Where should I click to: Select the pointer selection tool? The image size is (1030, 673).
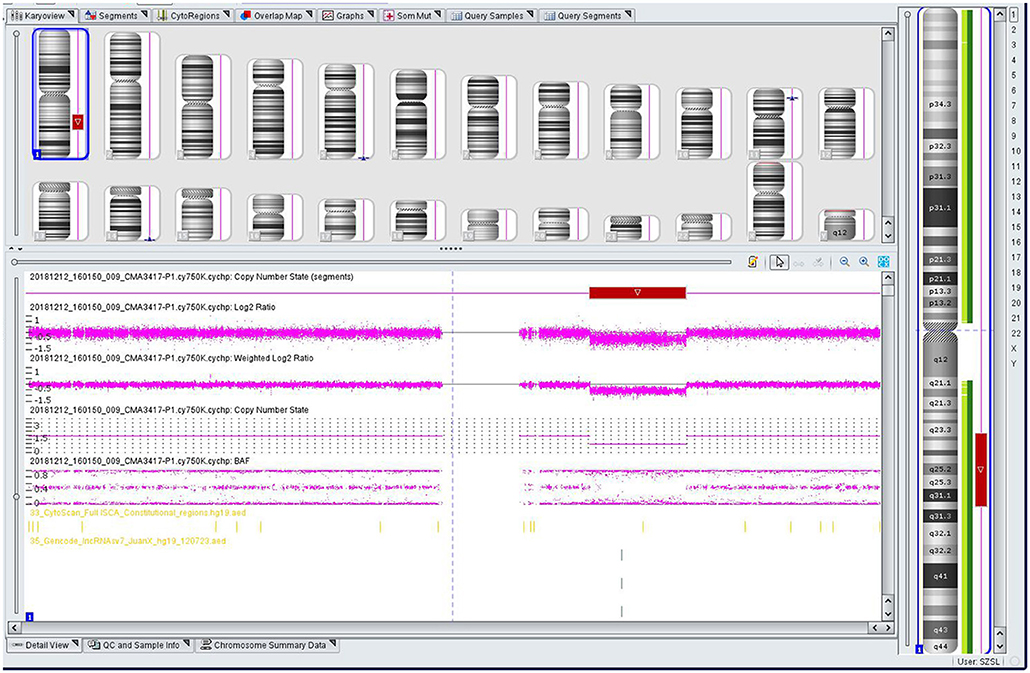click(779, 262)
